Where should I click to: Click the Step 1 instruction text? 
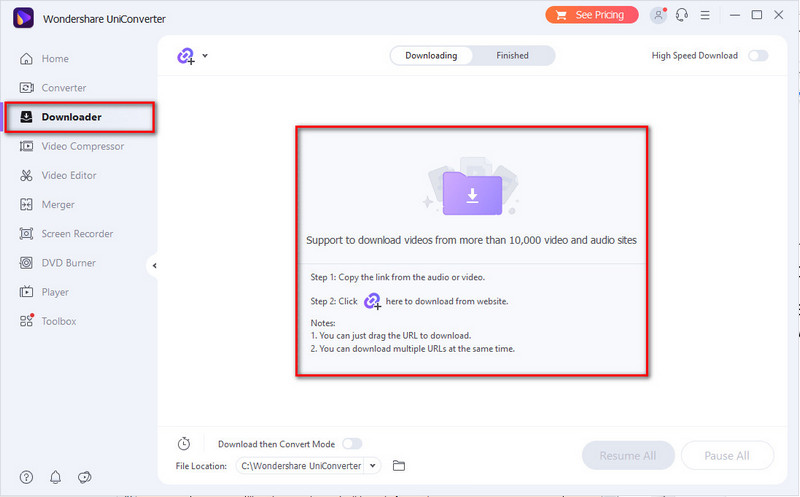coord(398,277)
